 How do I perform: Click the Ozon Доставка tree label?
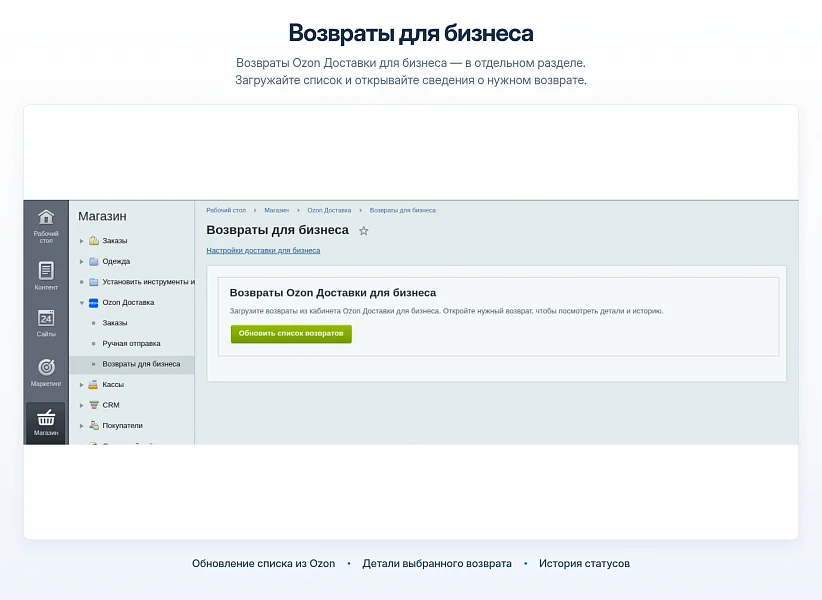point(128,302)
